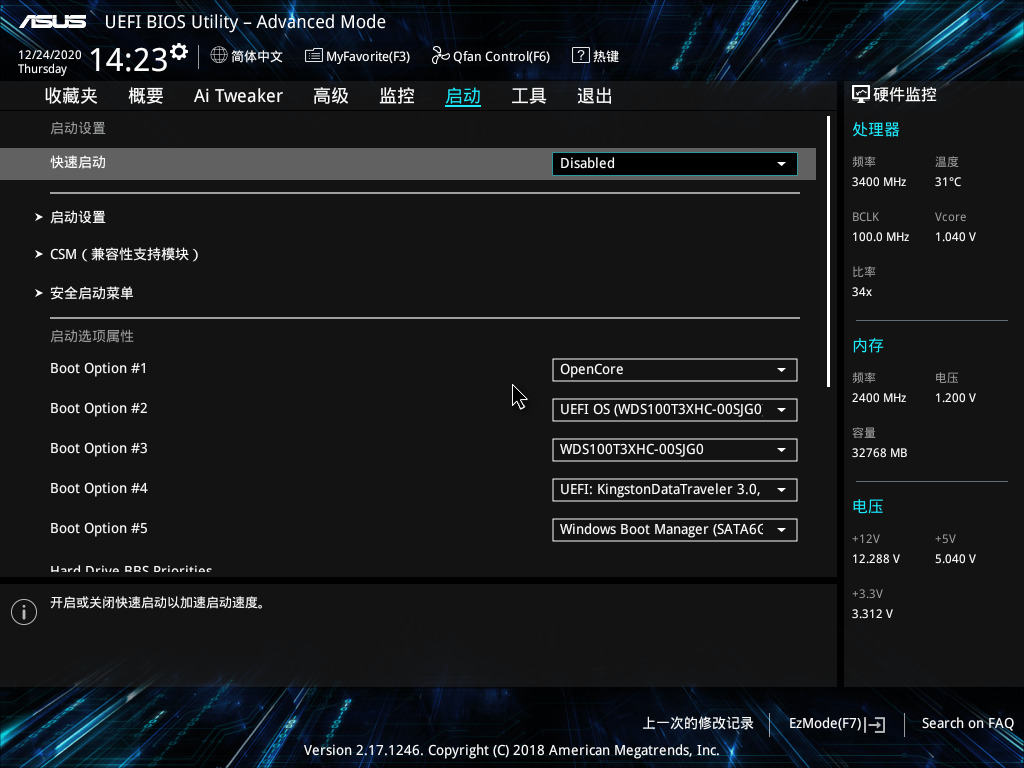Viewport: 1024px width, 768px height.
Task: Click the 内存 section heading
Action: [x=868, y=345]
